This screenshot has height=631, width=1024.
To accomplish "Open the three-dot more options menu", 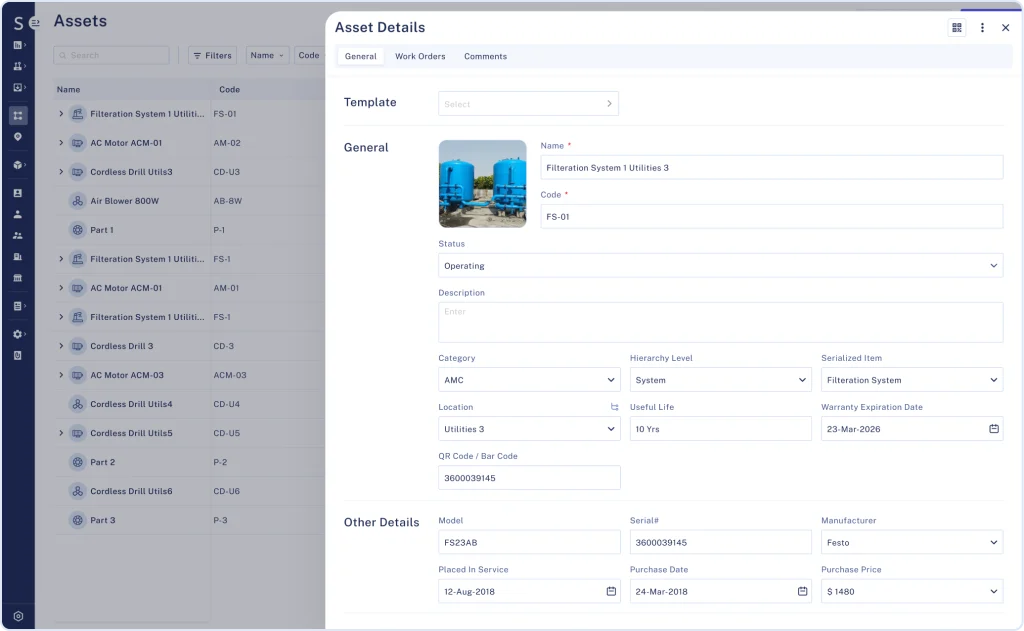I will coord(982,28).
